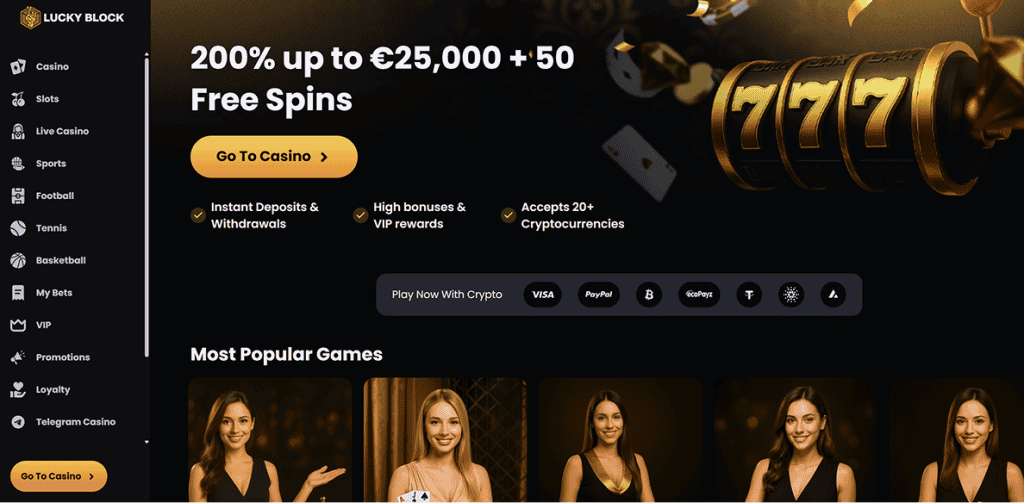Screen dimensions: 1024x503
Task: Select the Bitcoin payment icon
Action: tap(648, 295)
